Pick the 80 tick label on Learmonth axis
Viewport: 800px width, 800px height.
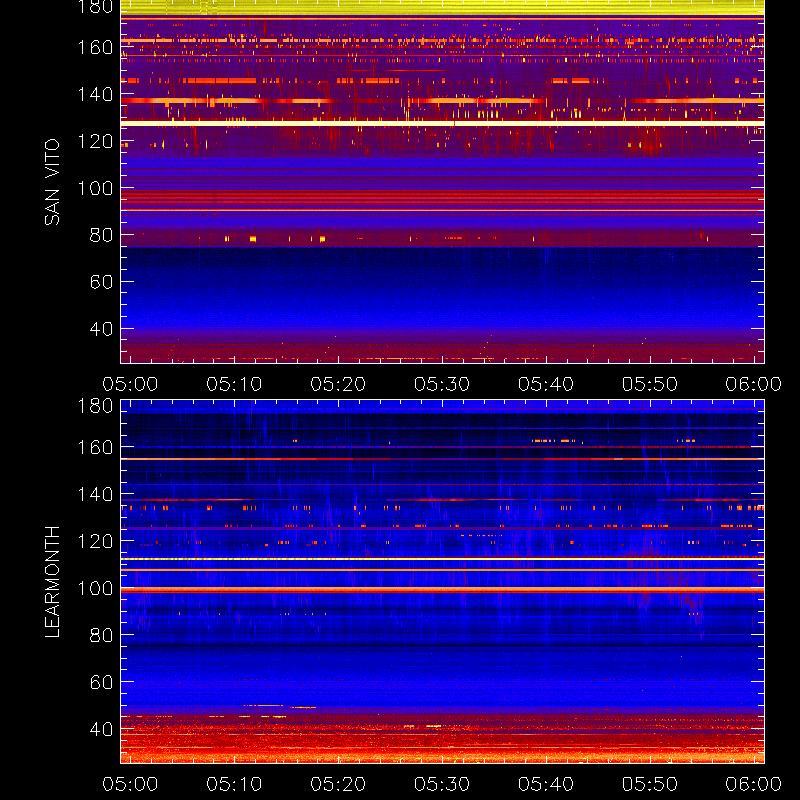point(101,635)
